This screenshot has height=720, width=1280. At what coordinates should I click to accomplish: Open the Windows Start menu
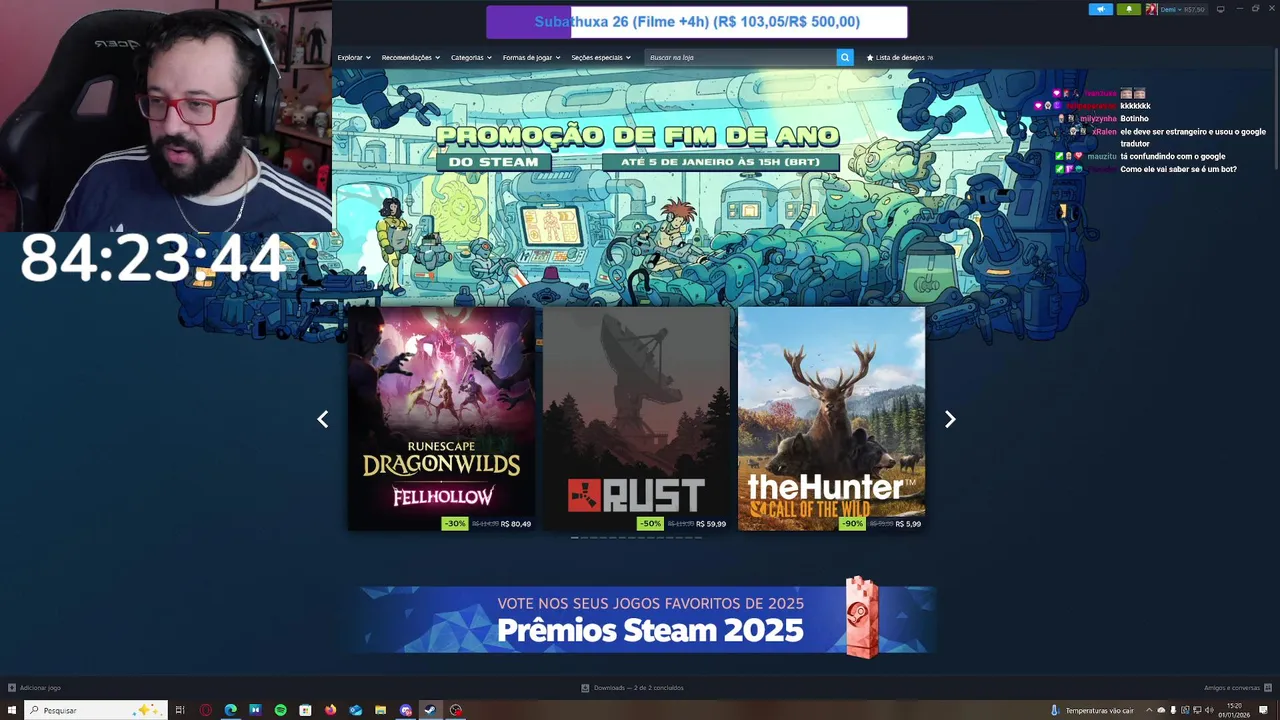point(12,710)
